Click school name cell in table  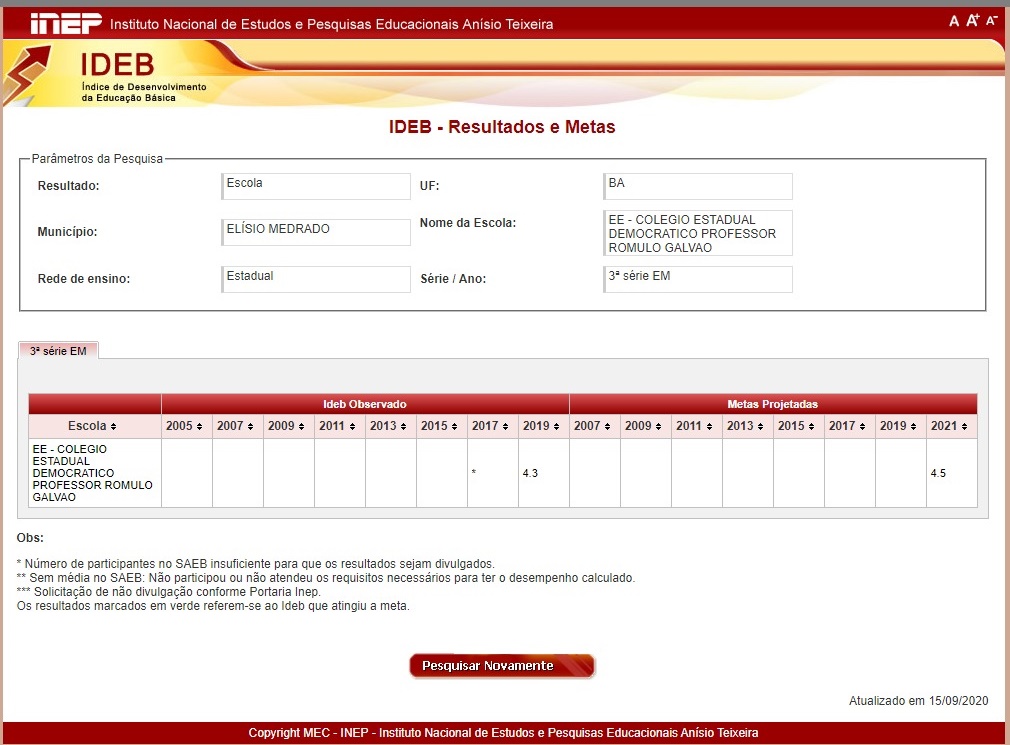[x=95, y=473]
